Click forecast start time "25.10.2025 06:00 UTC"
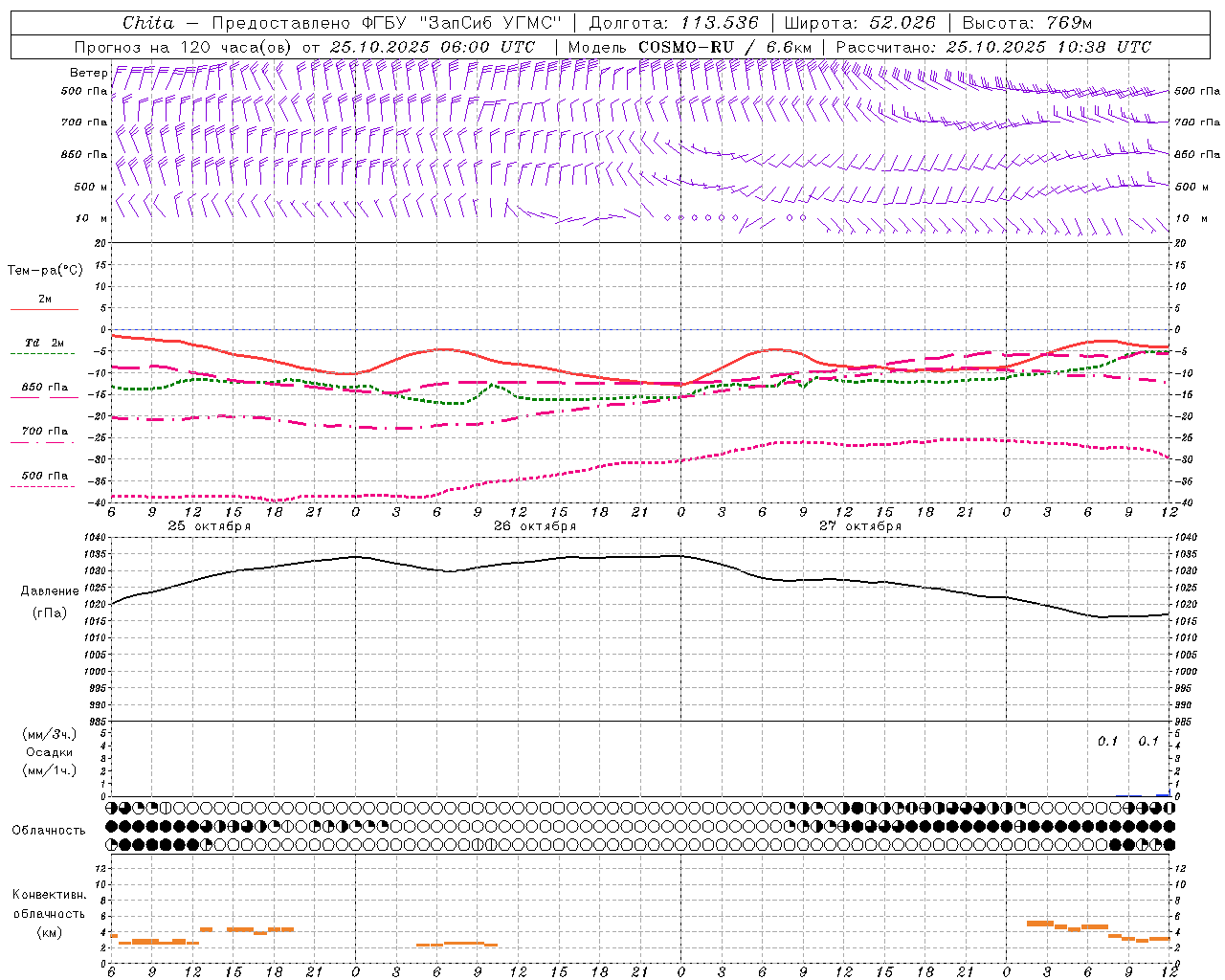 pyautogui.click(x=433, y=47)
